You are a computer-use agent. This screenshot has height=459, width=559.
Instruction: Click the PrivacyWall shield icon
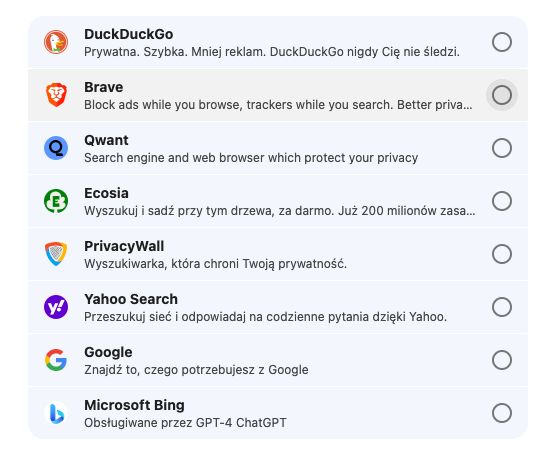[56, 254]
